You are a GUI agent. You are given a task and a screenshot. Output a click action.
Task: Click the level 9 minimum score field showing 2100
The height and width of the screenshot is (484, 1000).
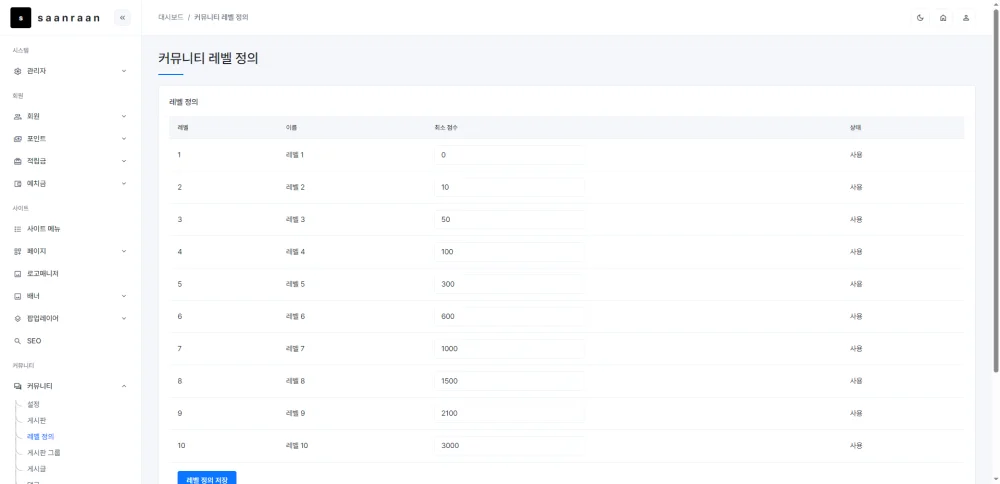(509, 413)
